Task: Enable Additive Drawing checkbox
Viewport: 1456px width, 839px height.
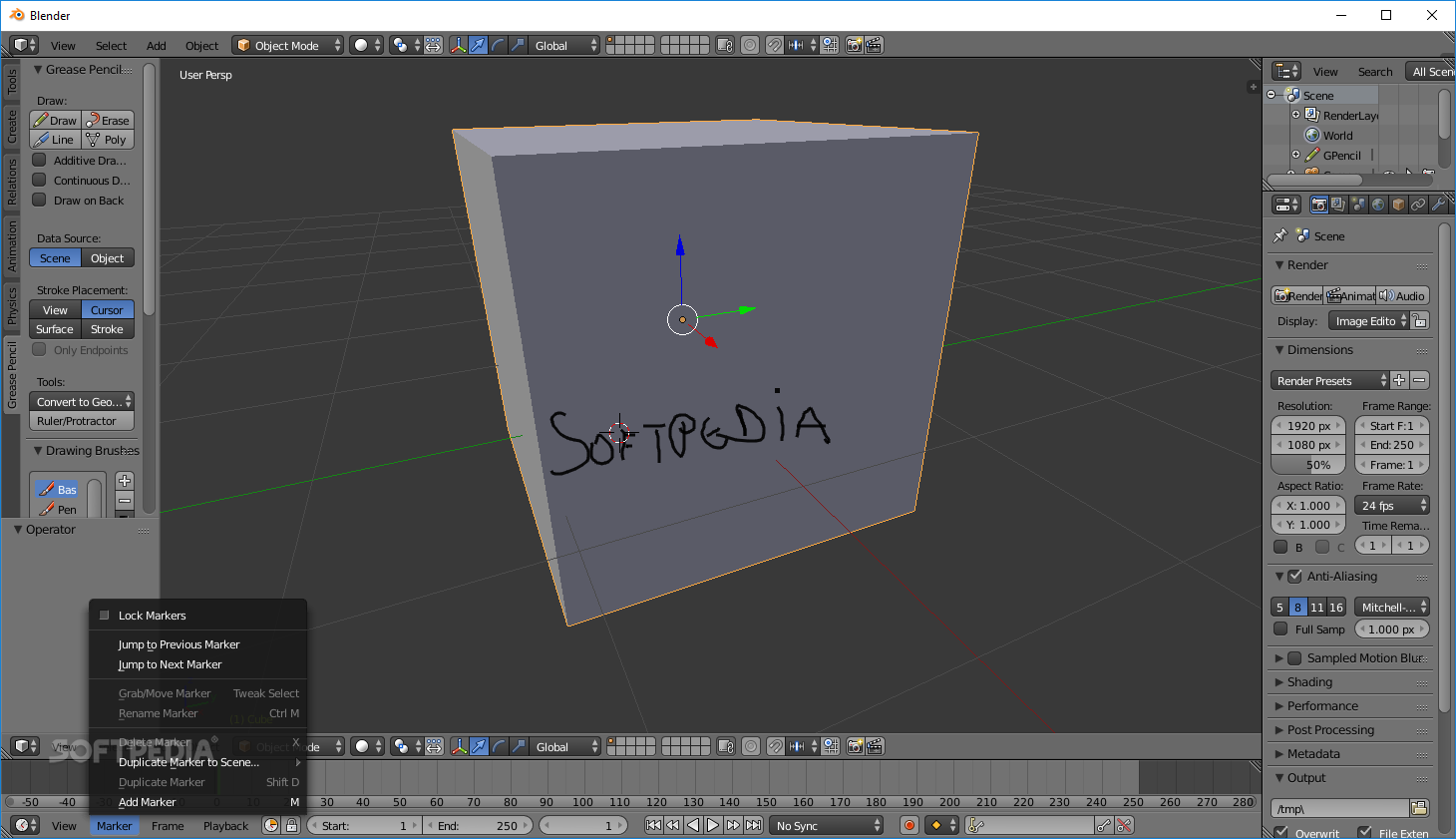Action: point(40,160)
